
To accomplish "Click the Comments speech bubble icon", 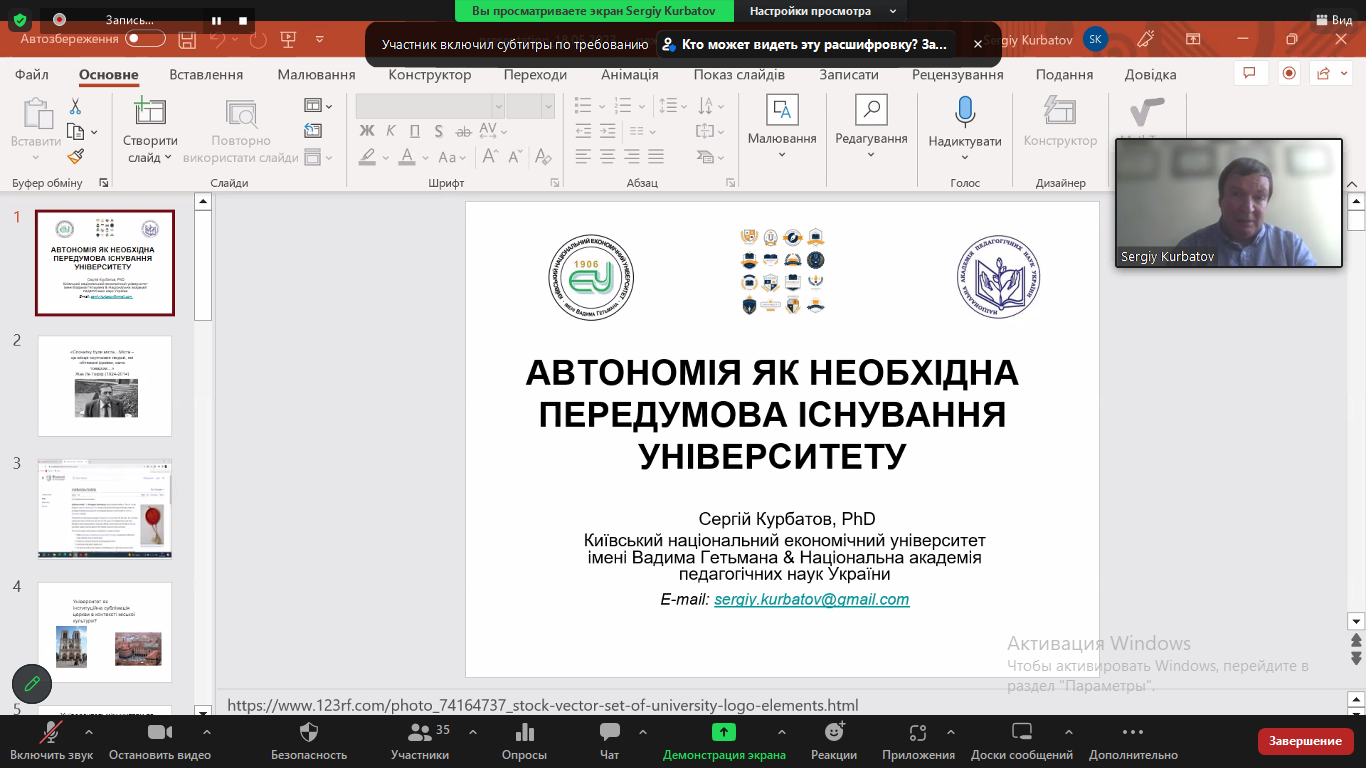I will pyautogui.click(x=1249, y=73).
